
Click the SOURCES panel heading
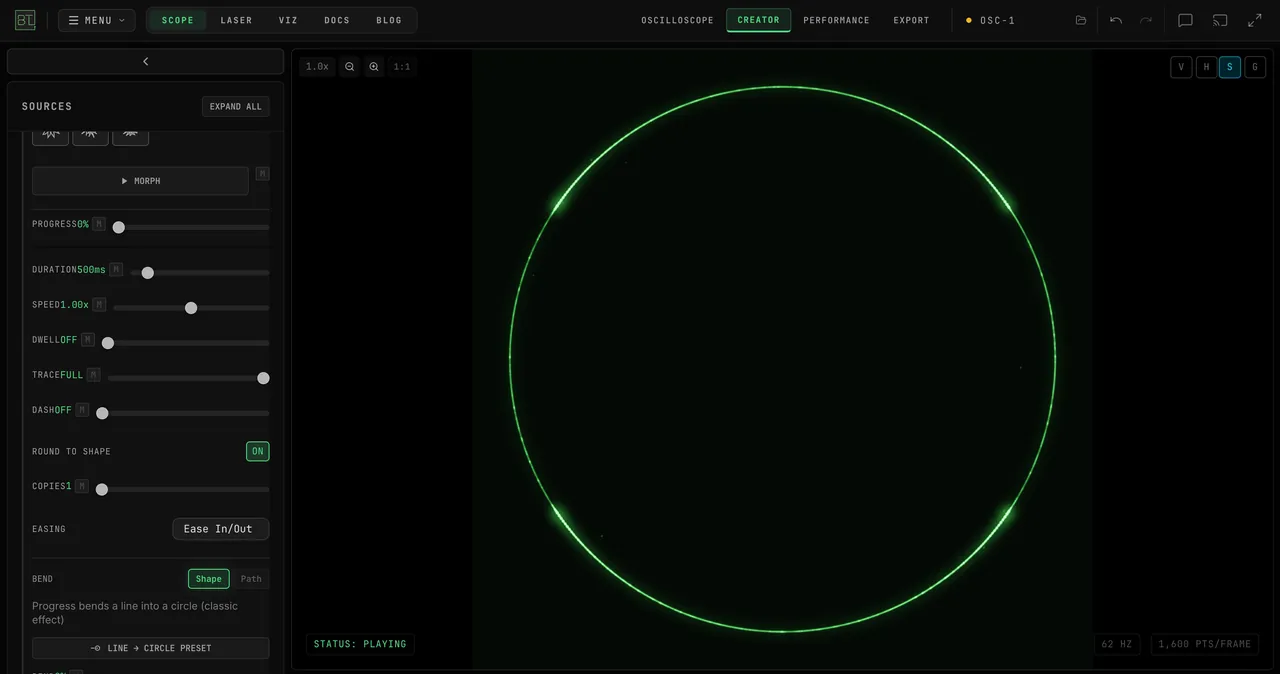47,106
